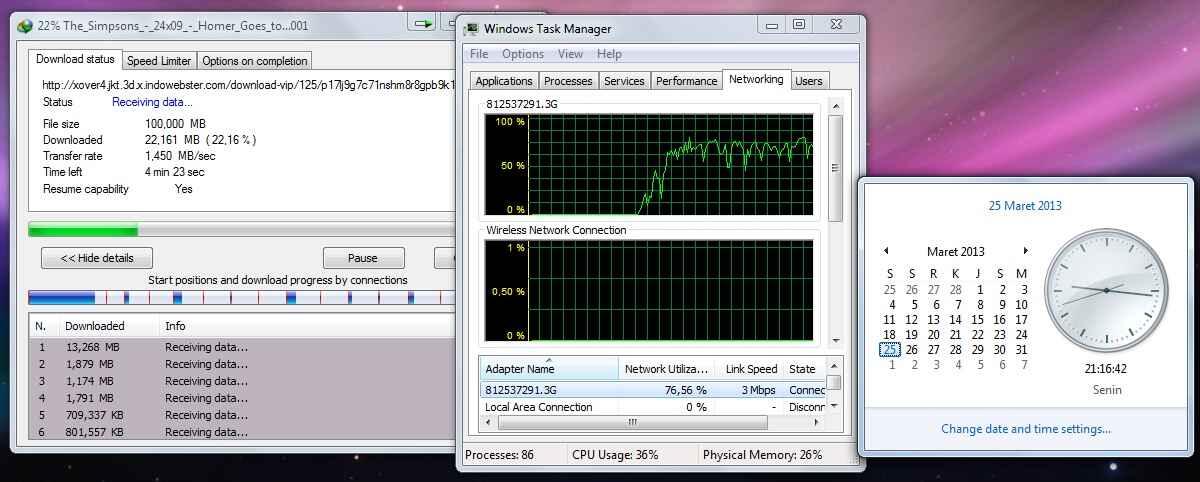
Task: Click the analog clock face
Action: click(1105, 290)
